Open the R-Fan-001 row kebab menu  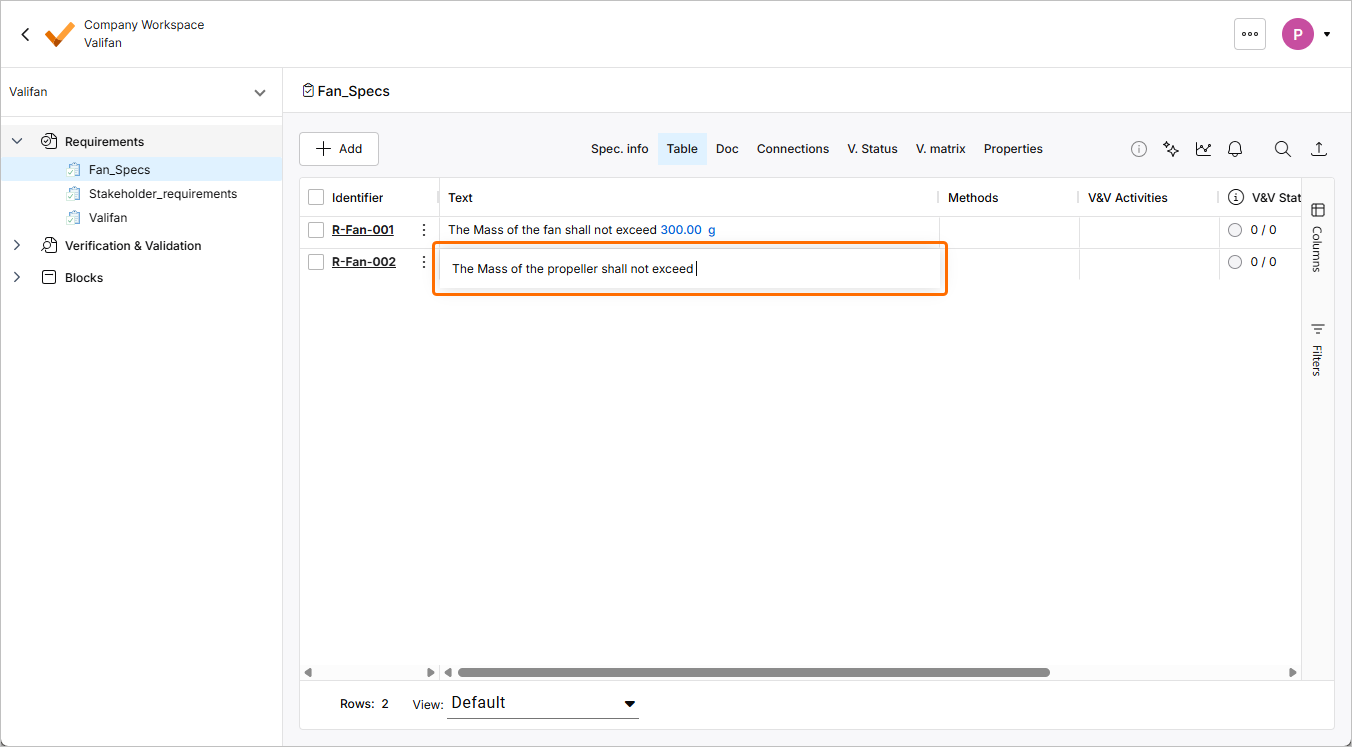point(424,230)
